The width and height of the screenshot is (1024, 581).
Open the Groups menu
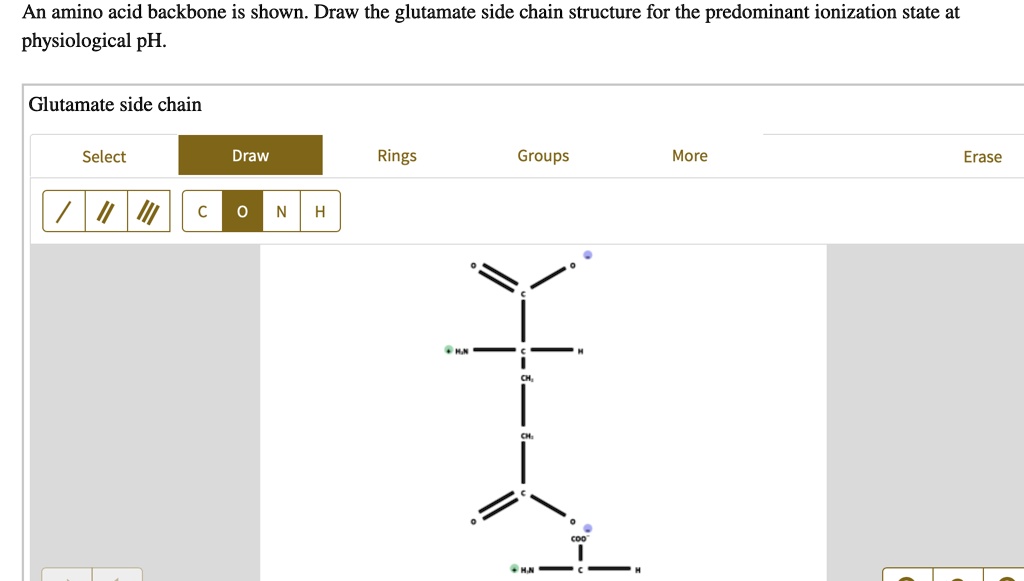click(x=543, y=155)
